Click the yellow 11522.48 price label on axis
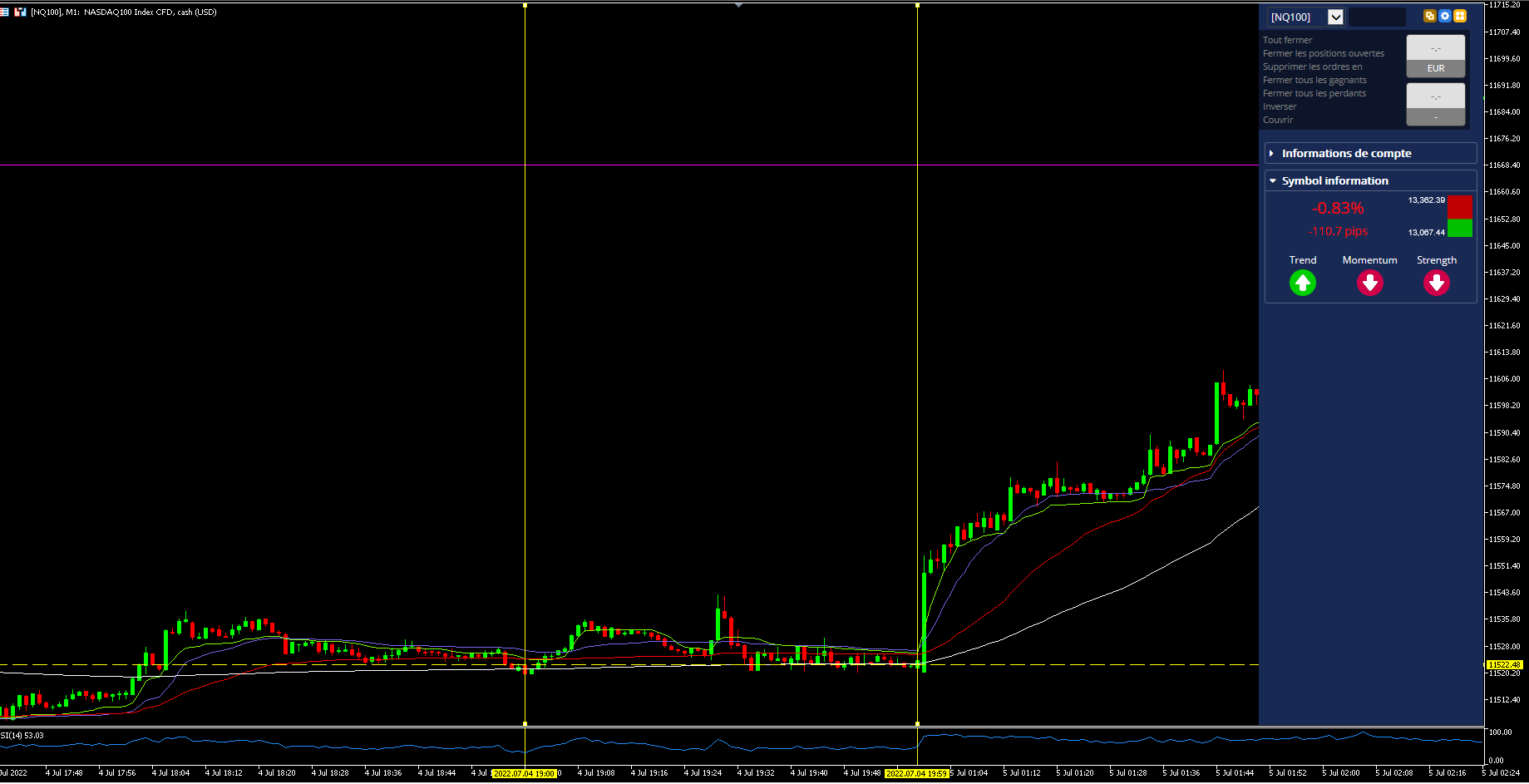The image size is (1529, 784). pos(1504,664)
